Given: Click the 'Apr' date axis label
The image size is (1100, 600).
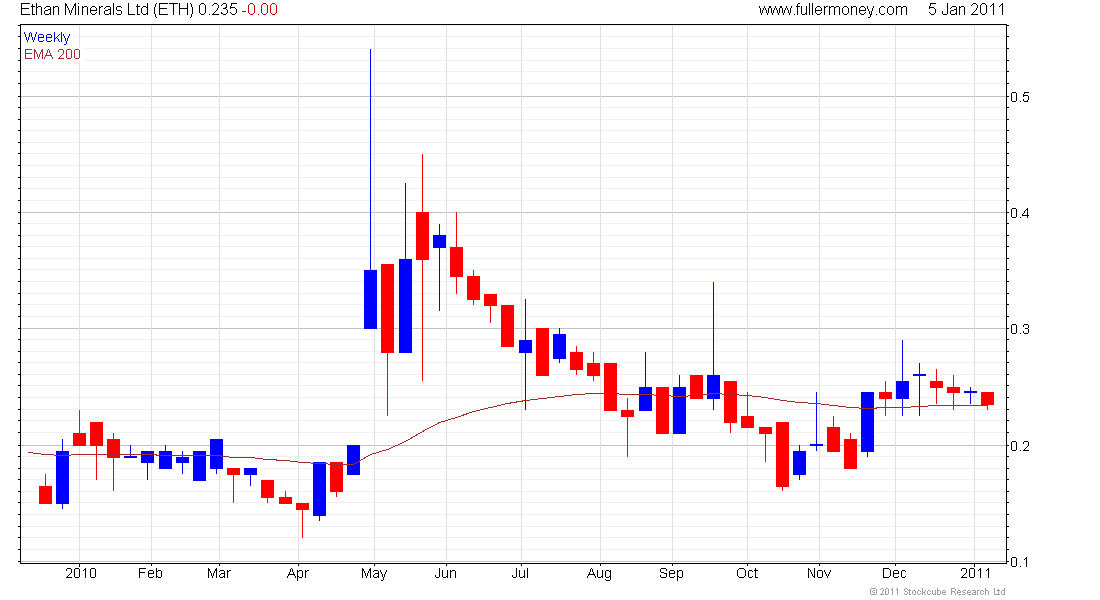Looking at the screenshot, I should coord(297,573).
